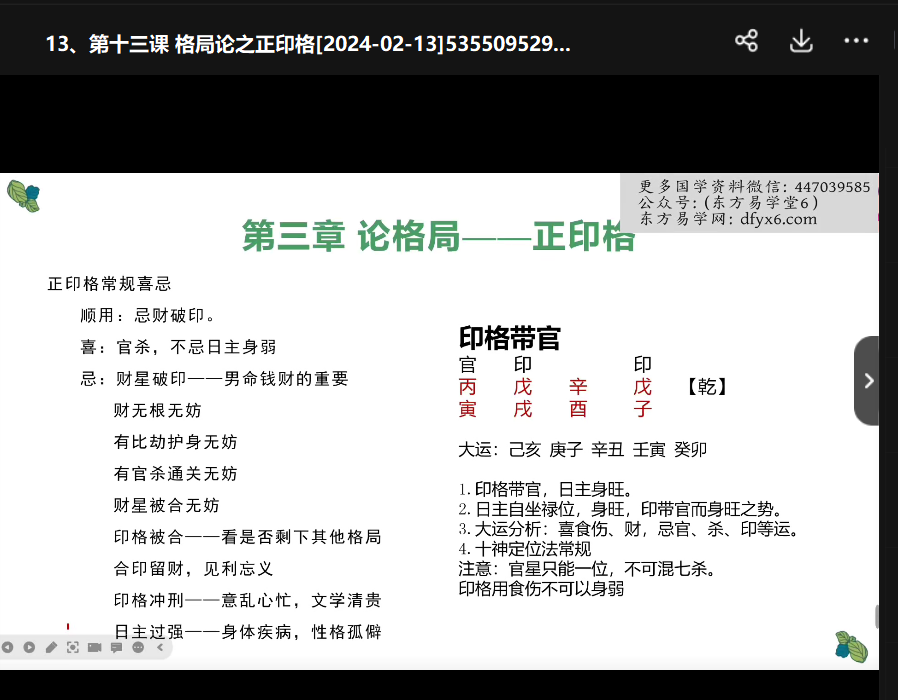Click the red character 寅
This screenshot has height=700, width=898.
[x=467, y=409]
